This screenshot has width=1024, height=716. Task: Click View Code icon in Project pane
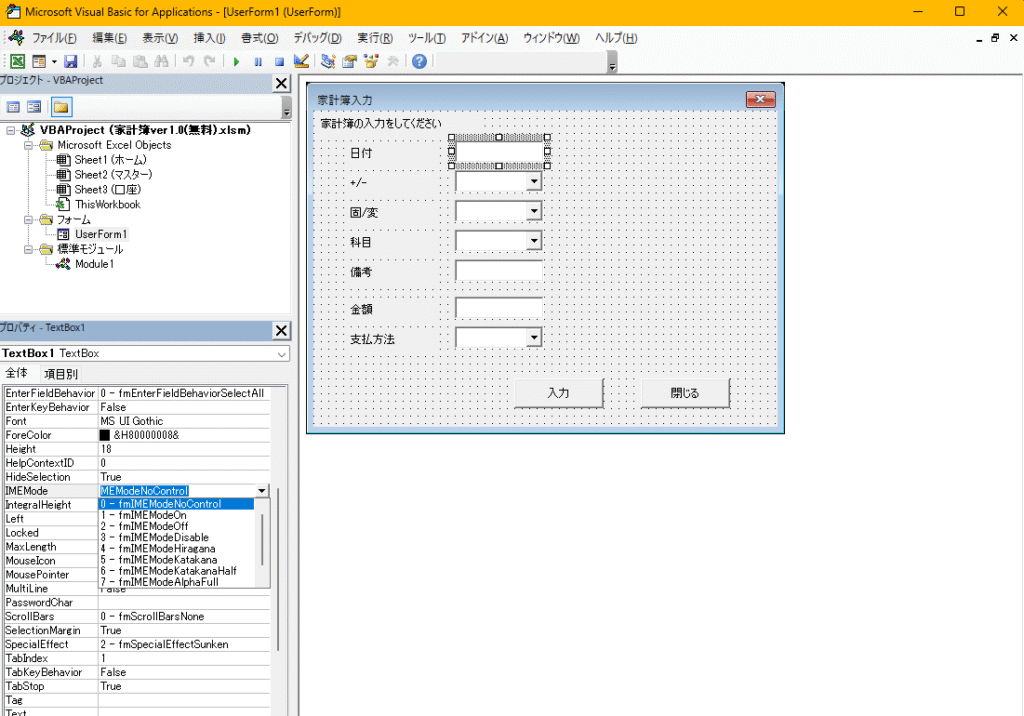(13, 107)
